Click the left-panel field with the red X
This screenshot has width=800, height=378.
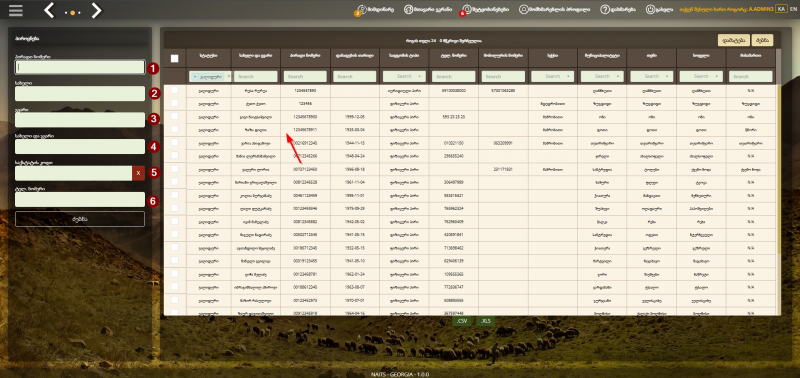[x=74, y=173]
